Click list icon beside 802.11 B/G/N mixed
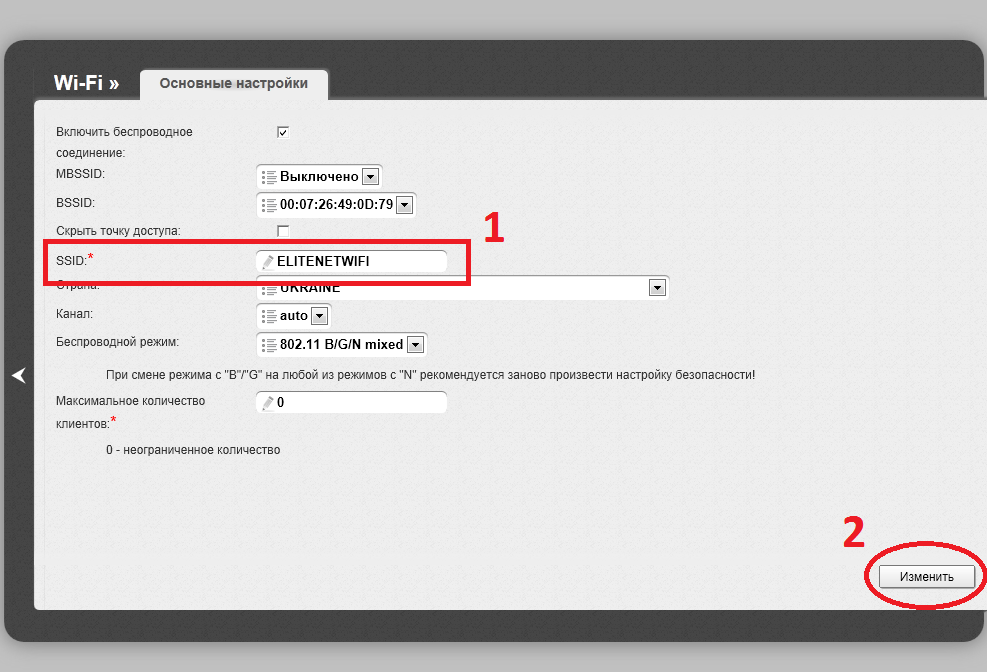Viewport: 987px width, 672px height. click(x=268, y=345)
